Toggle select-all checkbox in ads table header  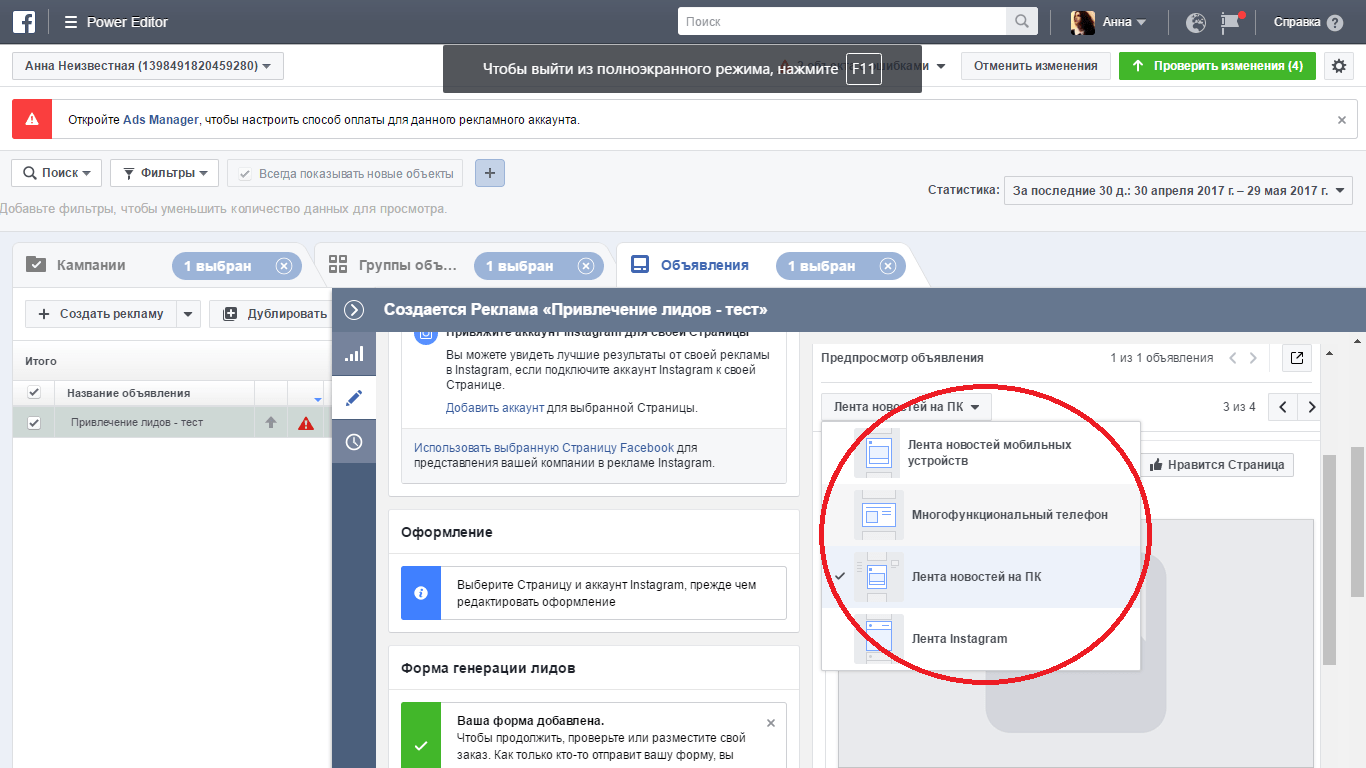34,393
